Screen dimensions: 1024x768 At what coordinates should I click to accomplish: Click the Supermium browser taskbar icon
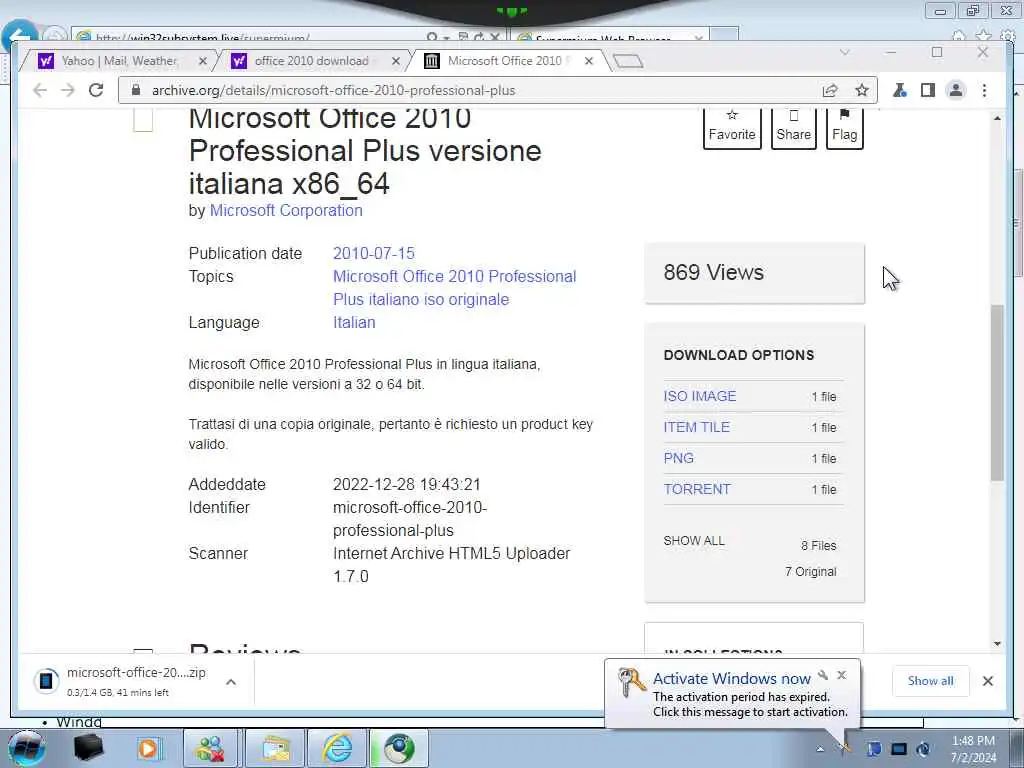pos(399,748)
